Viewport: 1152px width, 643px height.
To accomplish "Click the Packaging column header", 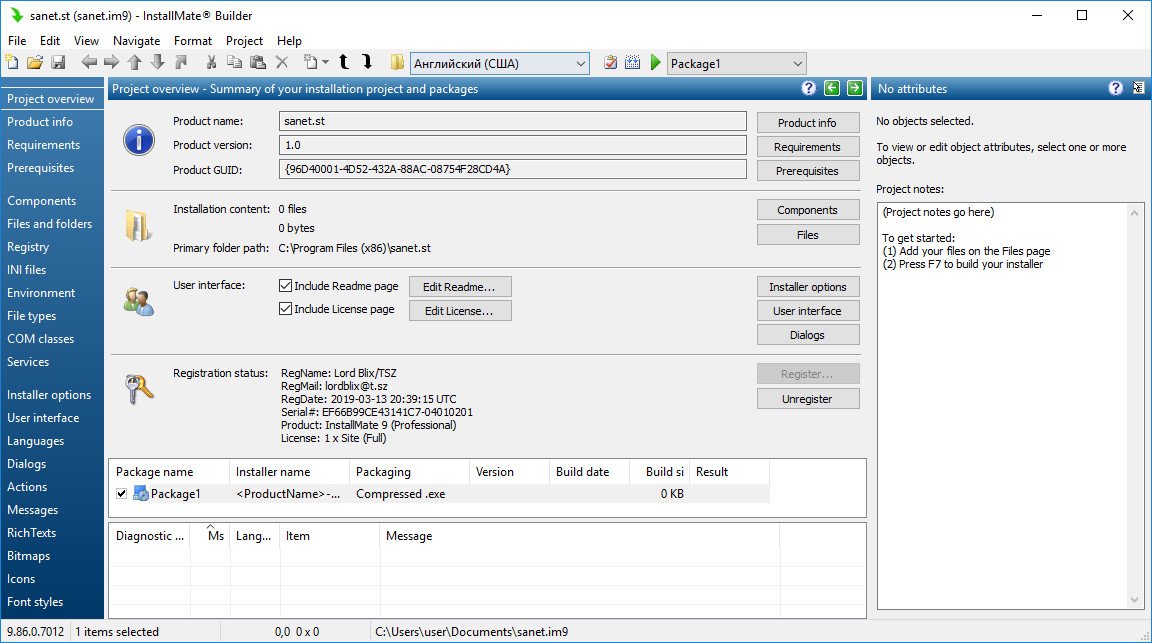I will click(409, 472).
